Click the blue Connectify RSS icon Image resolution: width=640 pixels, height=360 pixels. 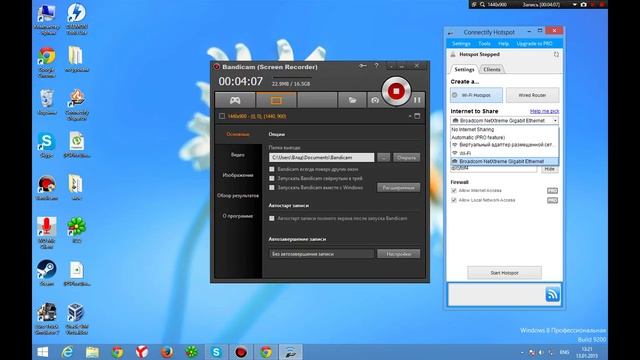click(x=553, y=294)
